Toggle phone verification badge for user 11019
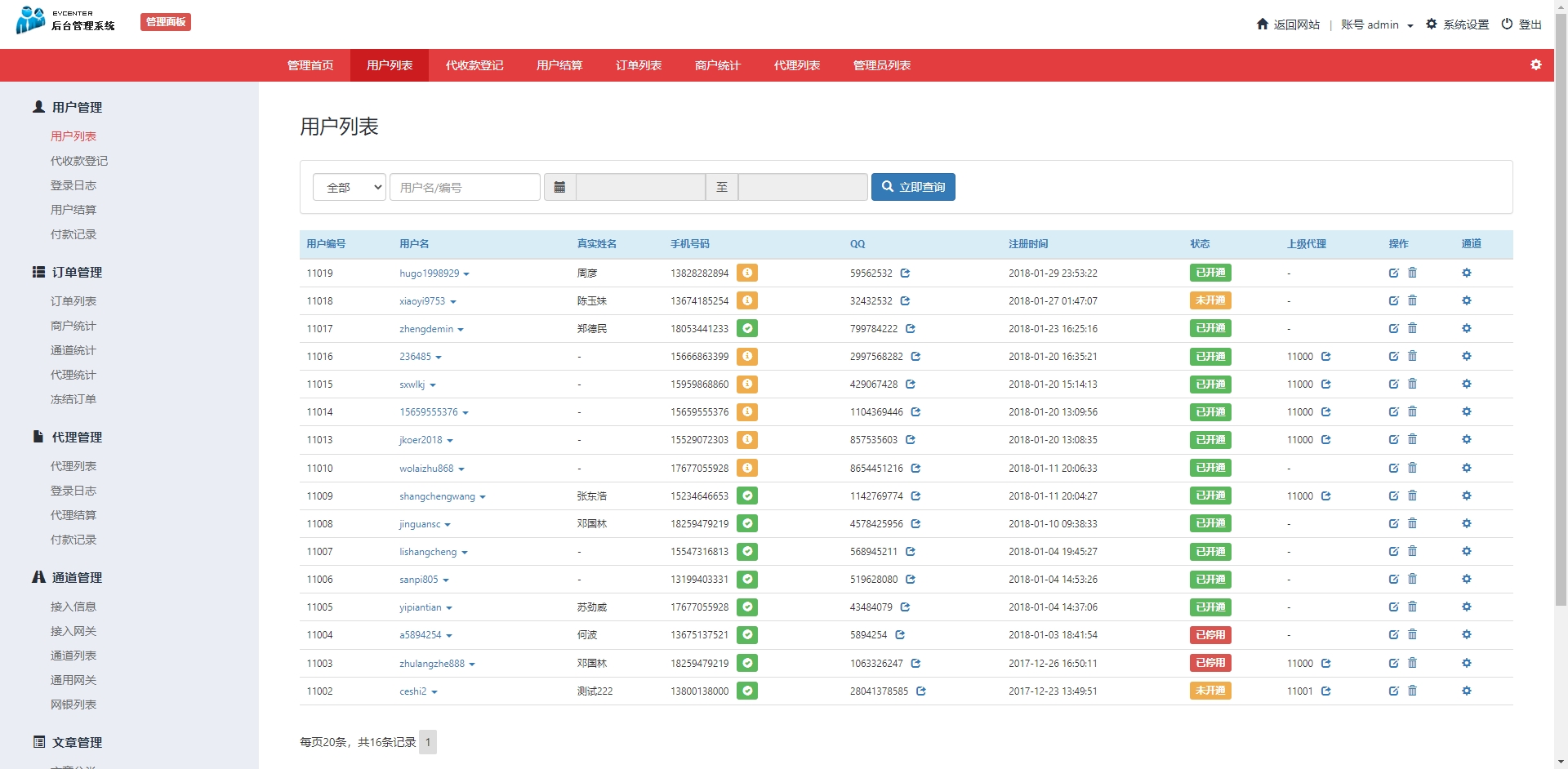 (x=746, y=273)
